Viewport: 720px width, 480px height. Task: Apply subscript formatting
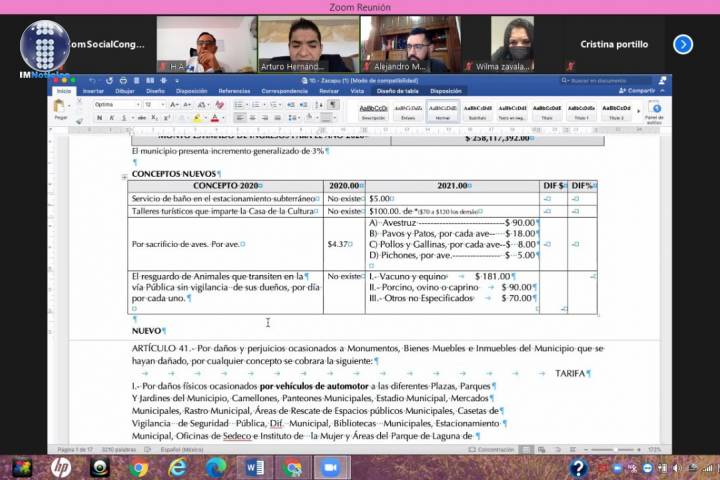tap(155, 118)
